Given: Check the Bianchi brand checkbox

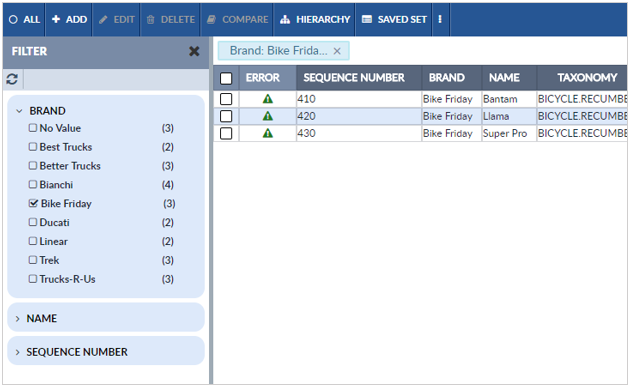Looking at the screenshot, I should click(33, 185).
